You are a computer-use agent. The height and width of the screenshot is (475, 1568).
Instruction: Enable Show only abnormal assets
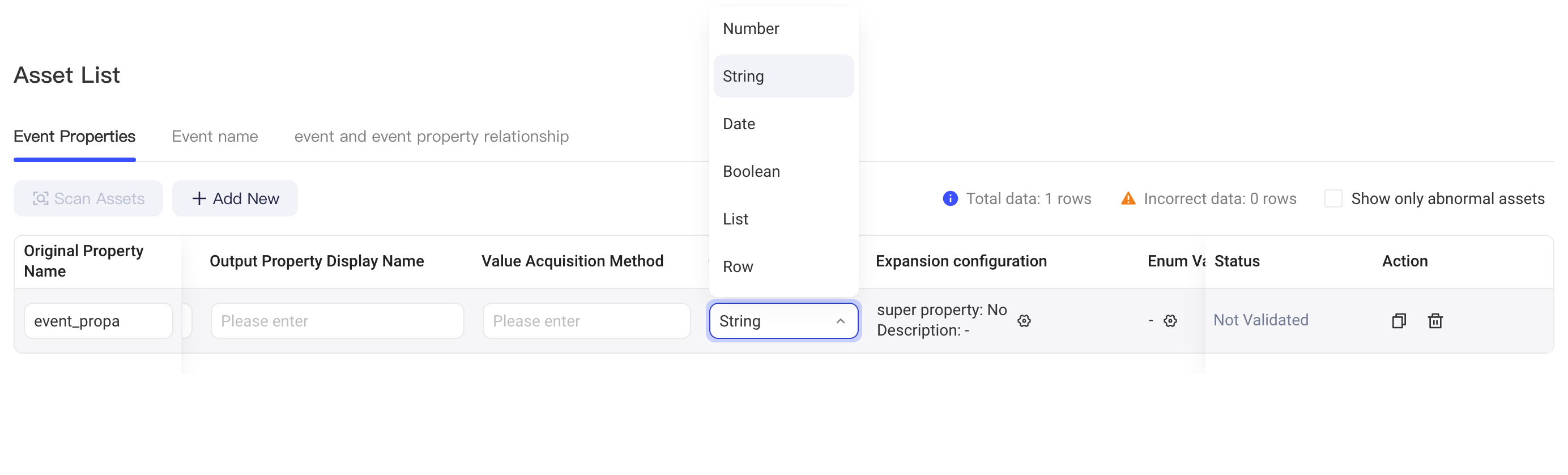[1333, 198]
